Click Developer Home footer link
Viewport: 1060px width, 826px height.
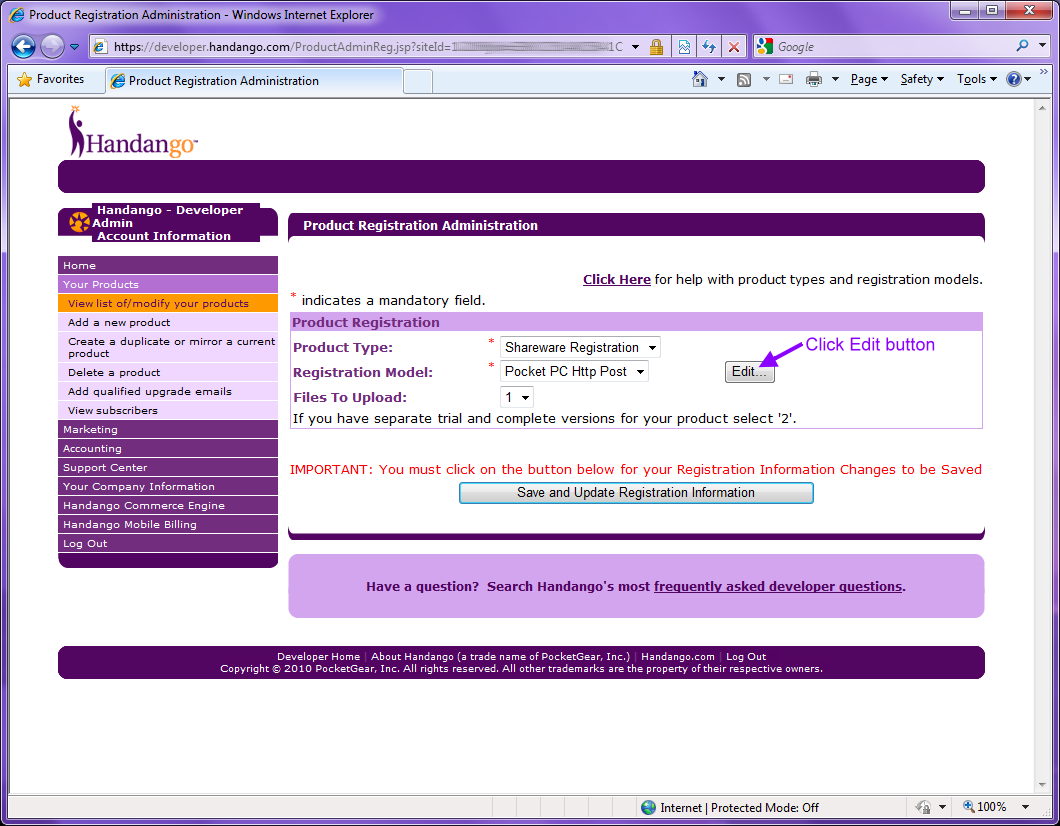[318, 656]
